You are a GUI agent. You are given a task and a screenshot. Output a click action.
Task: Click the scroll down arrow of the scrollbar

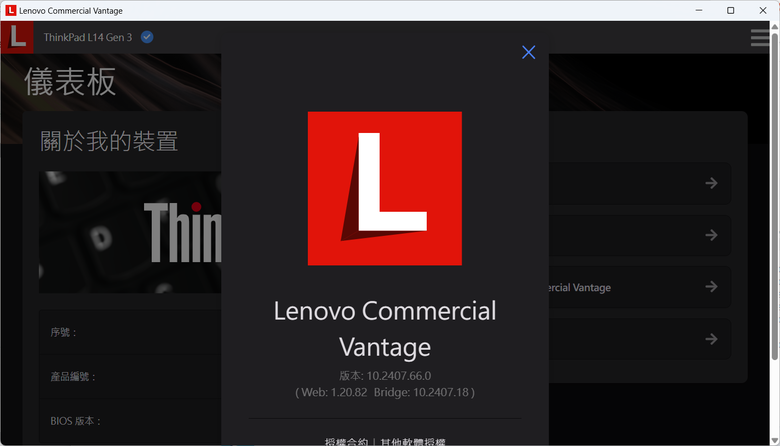pyautogui.click(x=775, y=440)
